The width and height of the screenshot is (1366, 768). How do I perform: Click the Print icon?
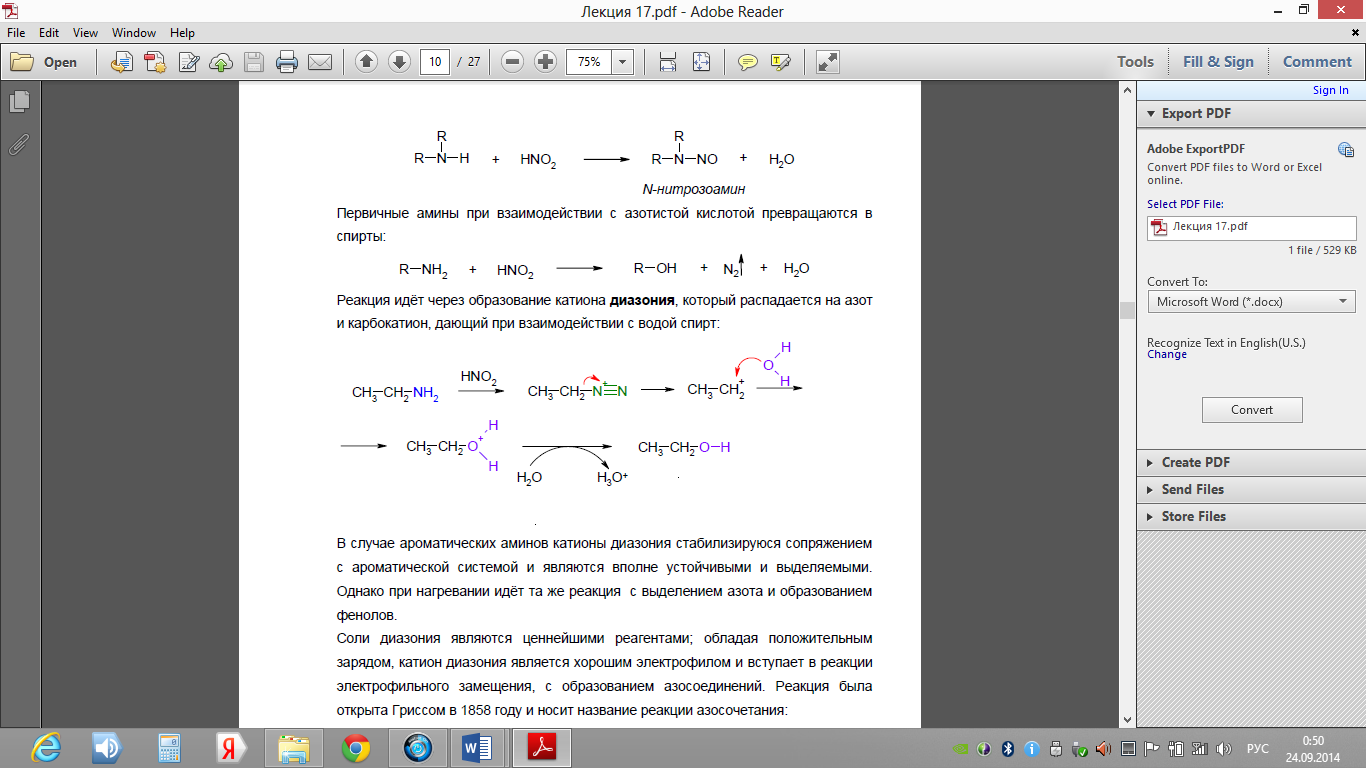(x=287, y=62)
